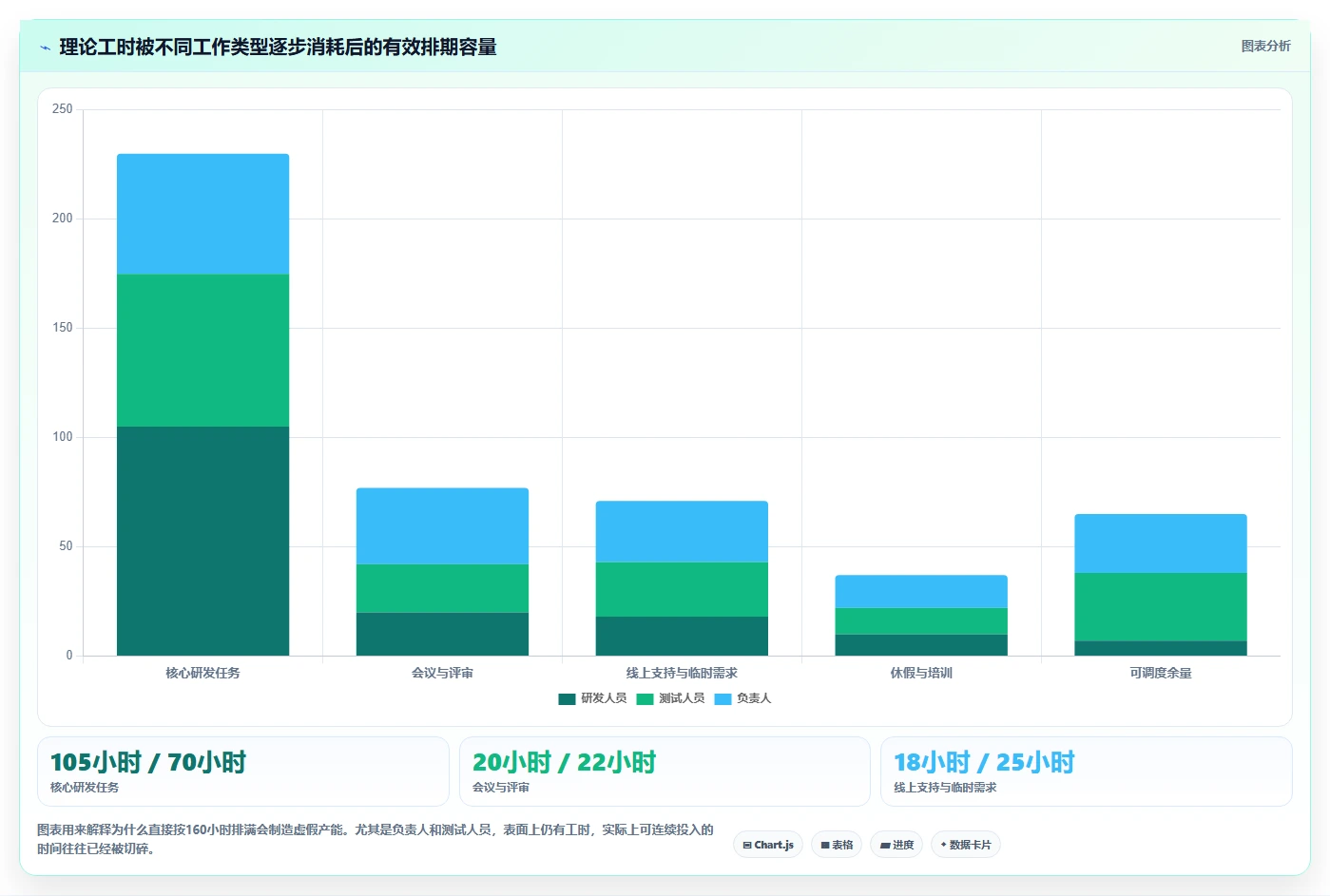Click the 表格 chip

(x=837, y=845)
